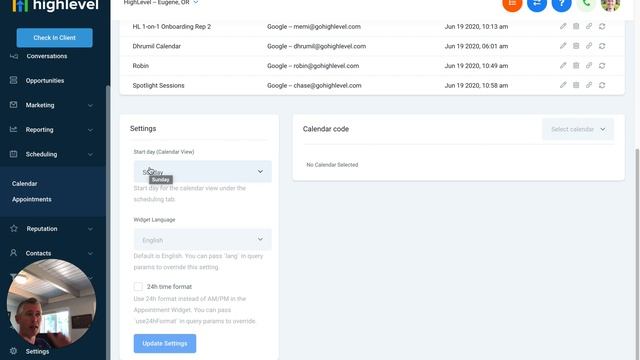
Task: Refresh sync for Dhrumil Calendar
Action: pyautogui.click(x=602, y=46)
